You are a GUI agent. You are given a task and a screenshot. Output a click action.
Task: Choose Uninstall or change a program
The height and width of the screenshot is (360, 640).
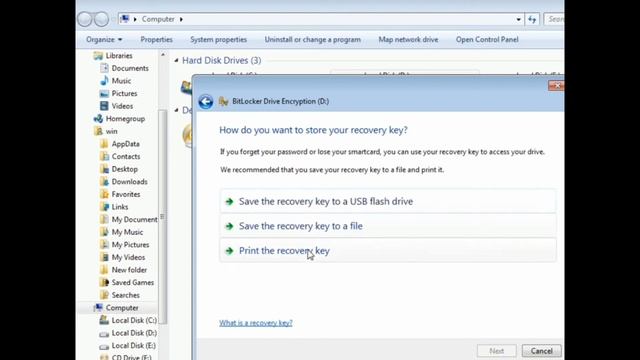click(313, 40)
